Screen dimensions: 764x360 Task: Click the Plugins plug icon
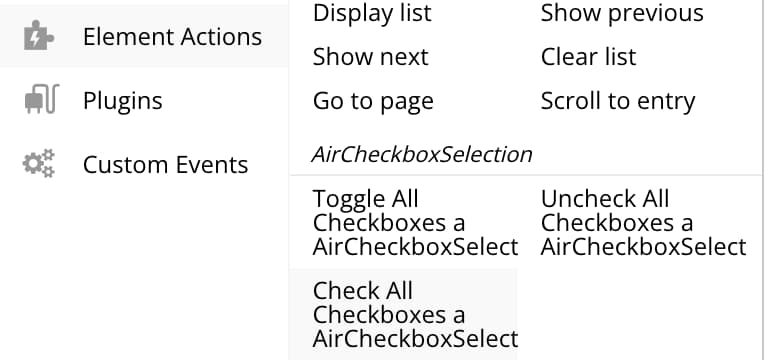coord(41,99)
